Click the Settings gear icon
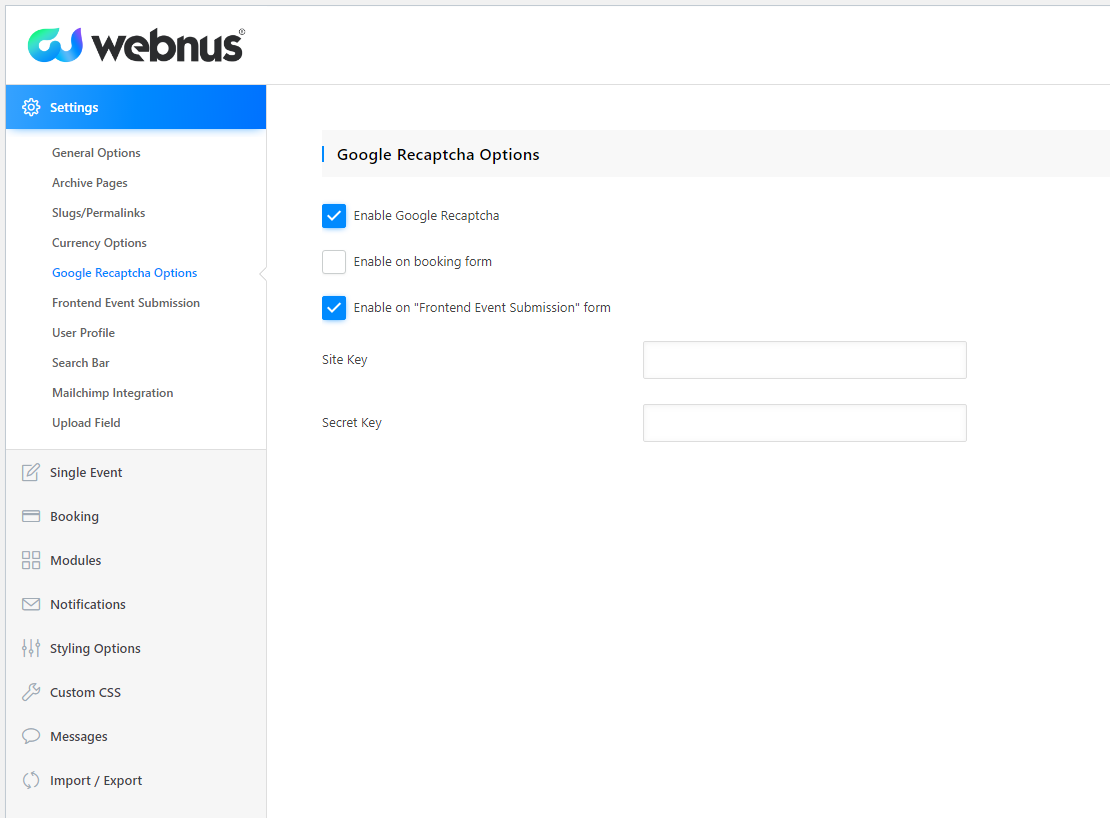This screenshot has height=818, width=1110. [x=31, y=107]
